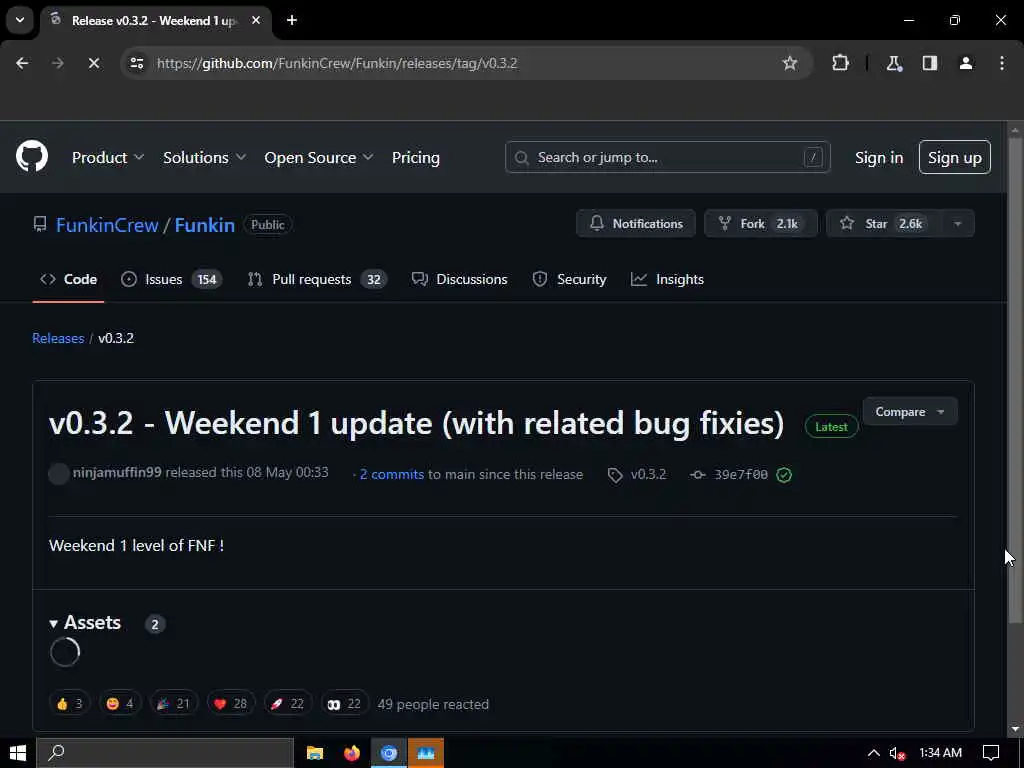1024x768 pixels.
Task: Open the Windows notification center icon
Action: point(991,753)
